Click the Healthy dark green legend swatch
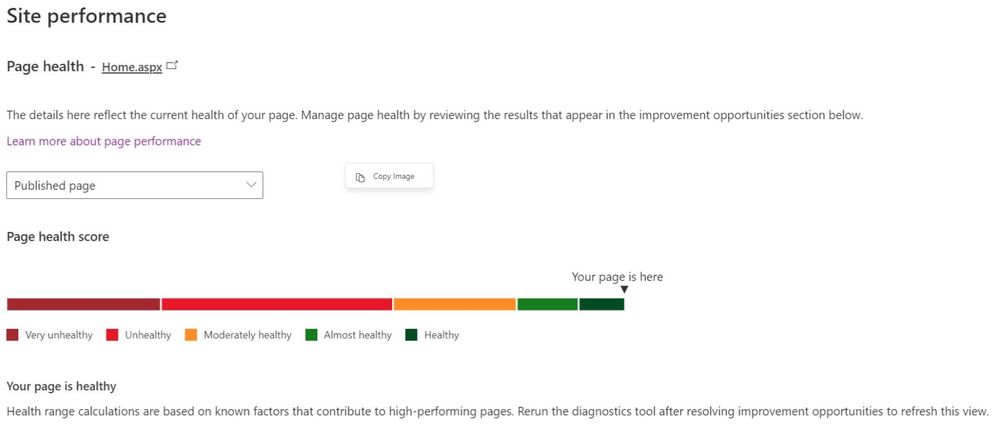Image resolution: width=999 pixels, height=428 pixels. point(412,335)
